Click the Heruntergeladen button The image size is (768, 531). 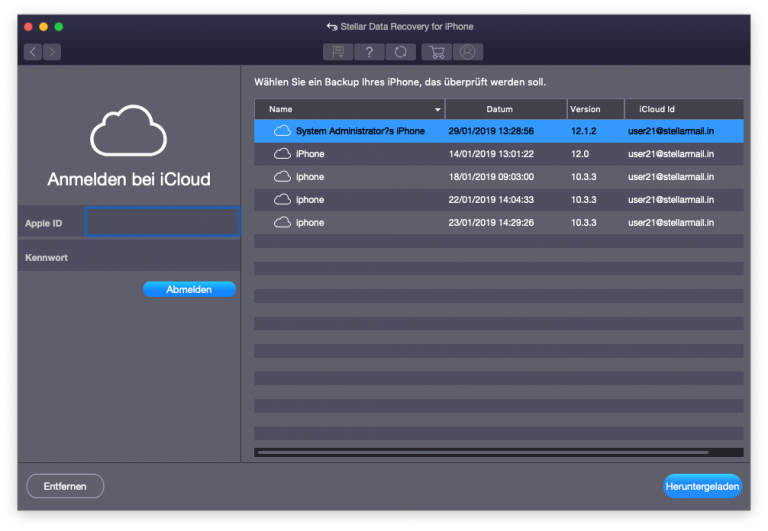[x=702, y=486]
